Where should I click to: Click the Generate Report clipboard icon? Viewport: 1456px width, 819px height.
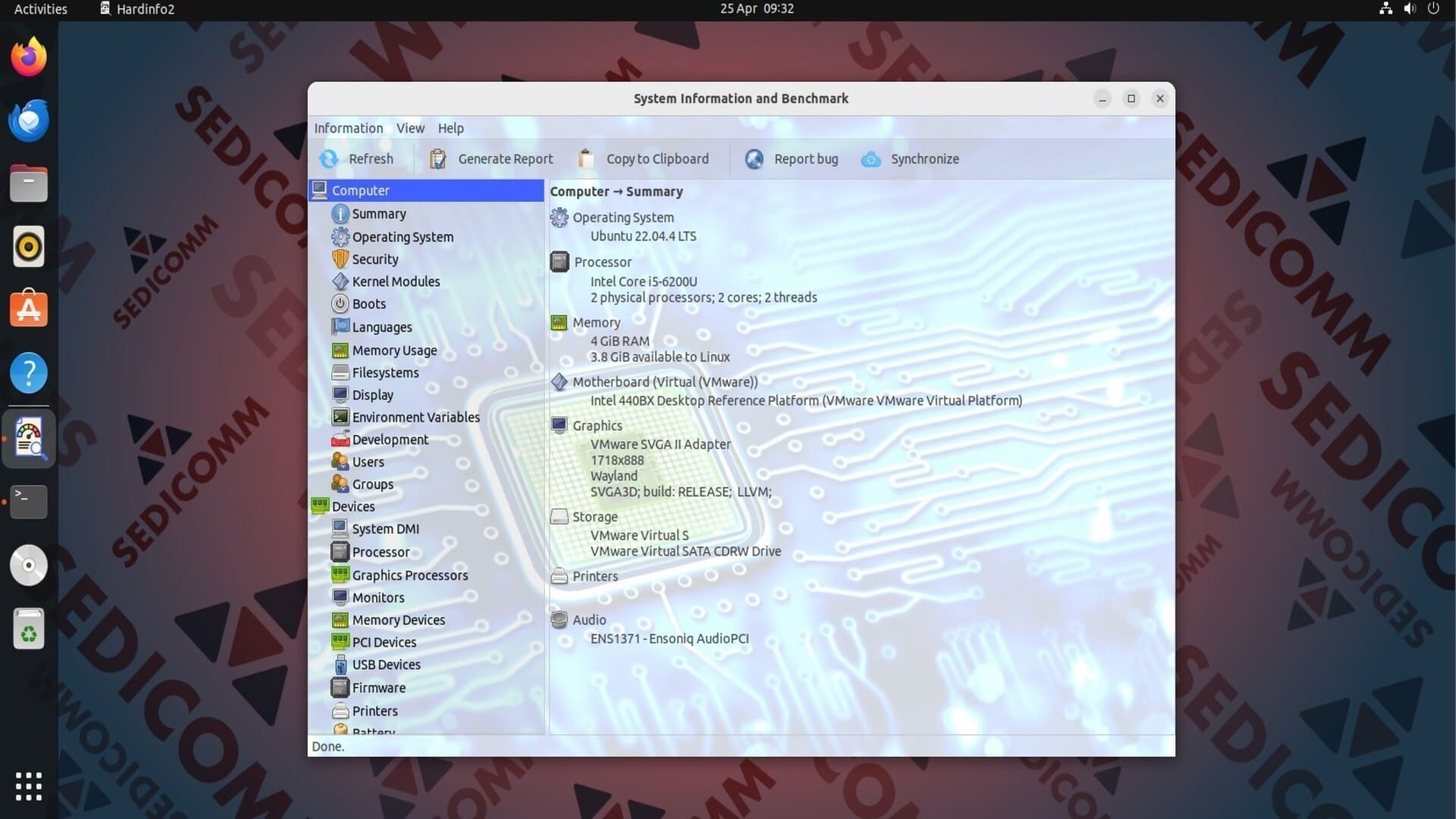[x=438, y=159]
